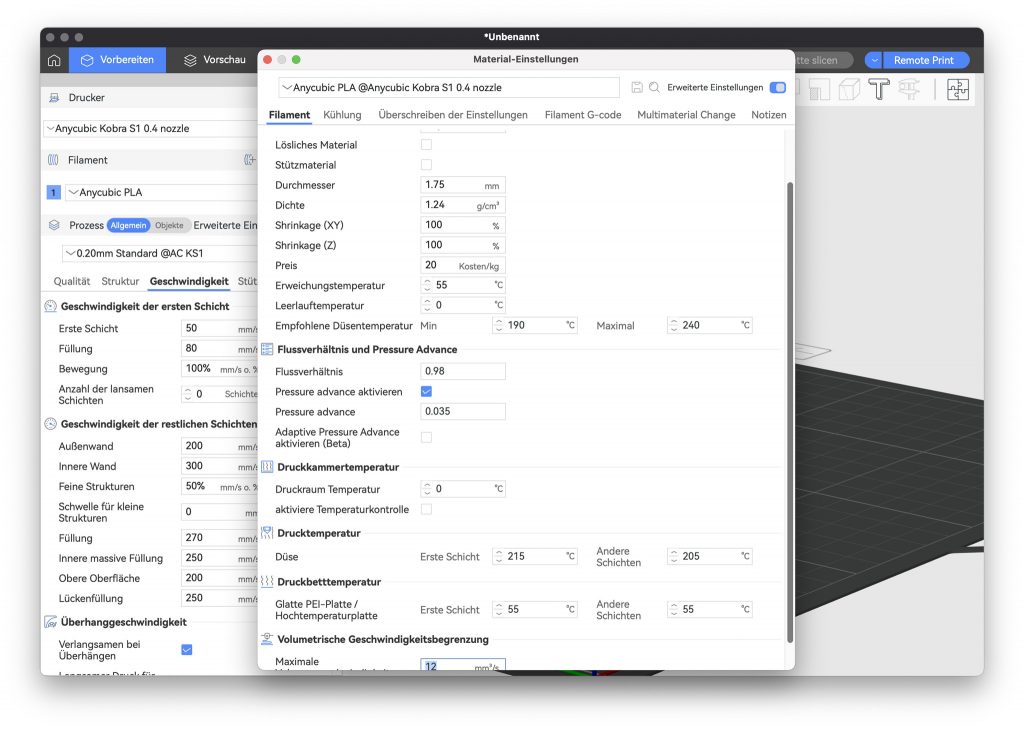Click the Flussverhältnis input field
1024x729 pixels.
(x=463, y=372)
